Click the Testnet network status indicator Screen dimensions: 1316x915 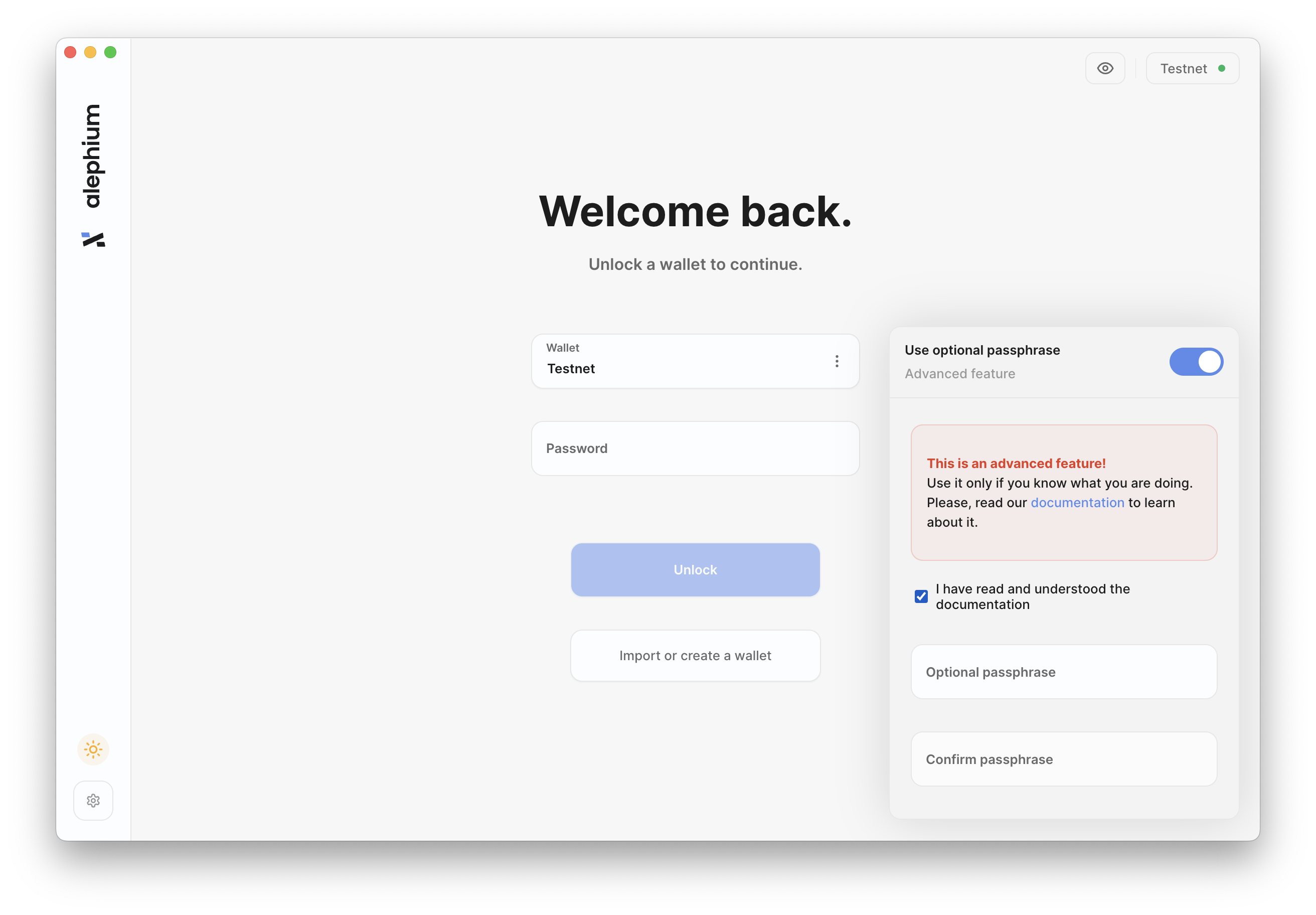pos(1193,68)
